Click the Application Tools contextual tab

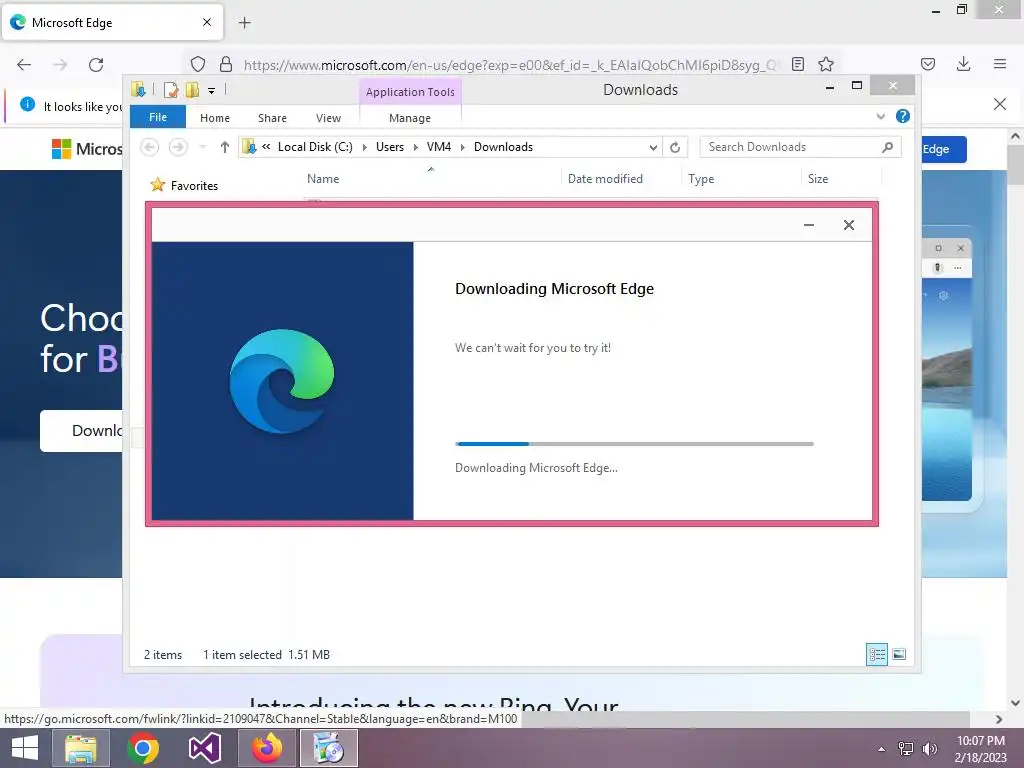pyautogui.click(x=410, y=92)
